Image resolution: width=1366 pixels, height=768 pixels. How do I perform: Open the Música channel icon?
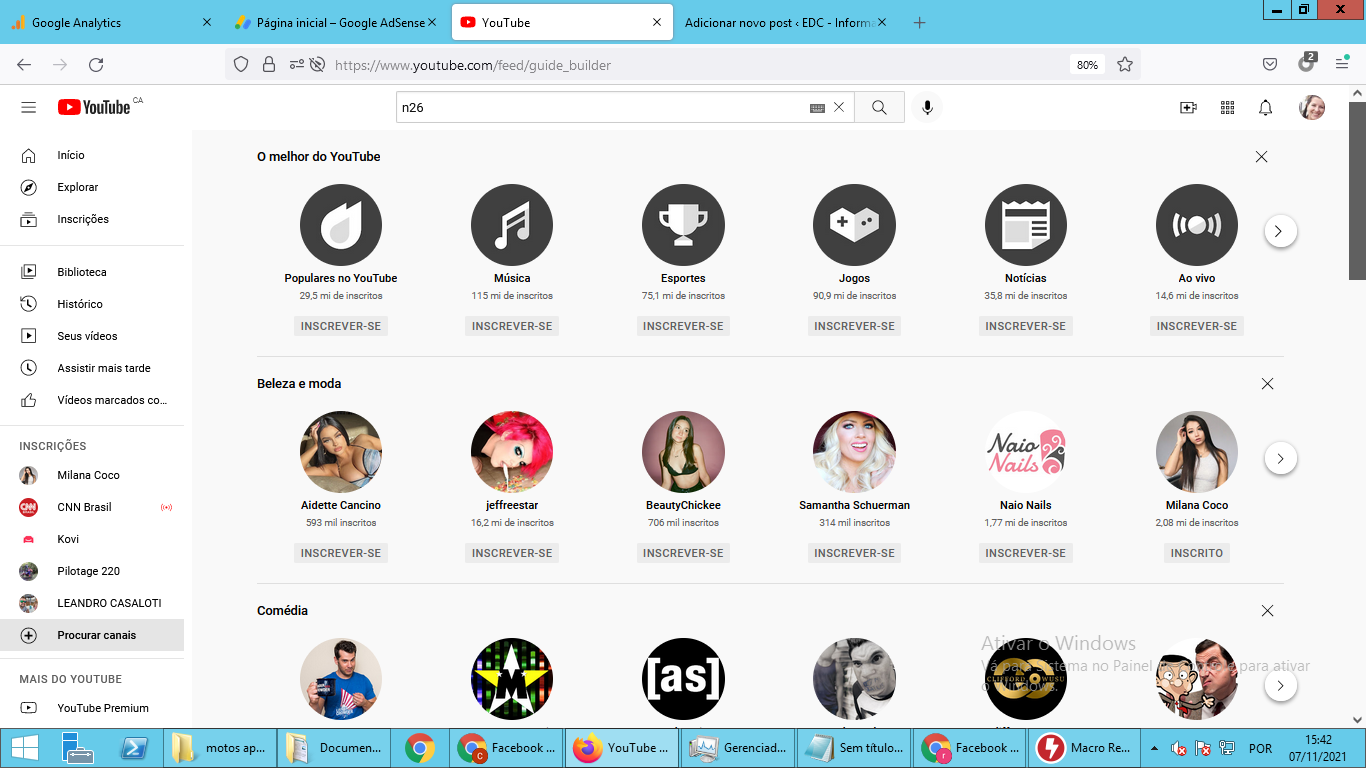pyautogui.click(x=512, y=225)
